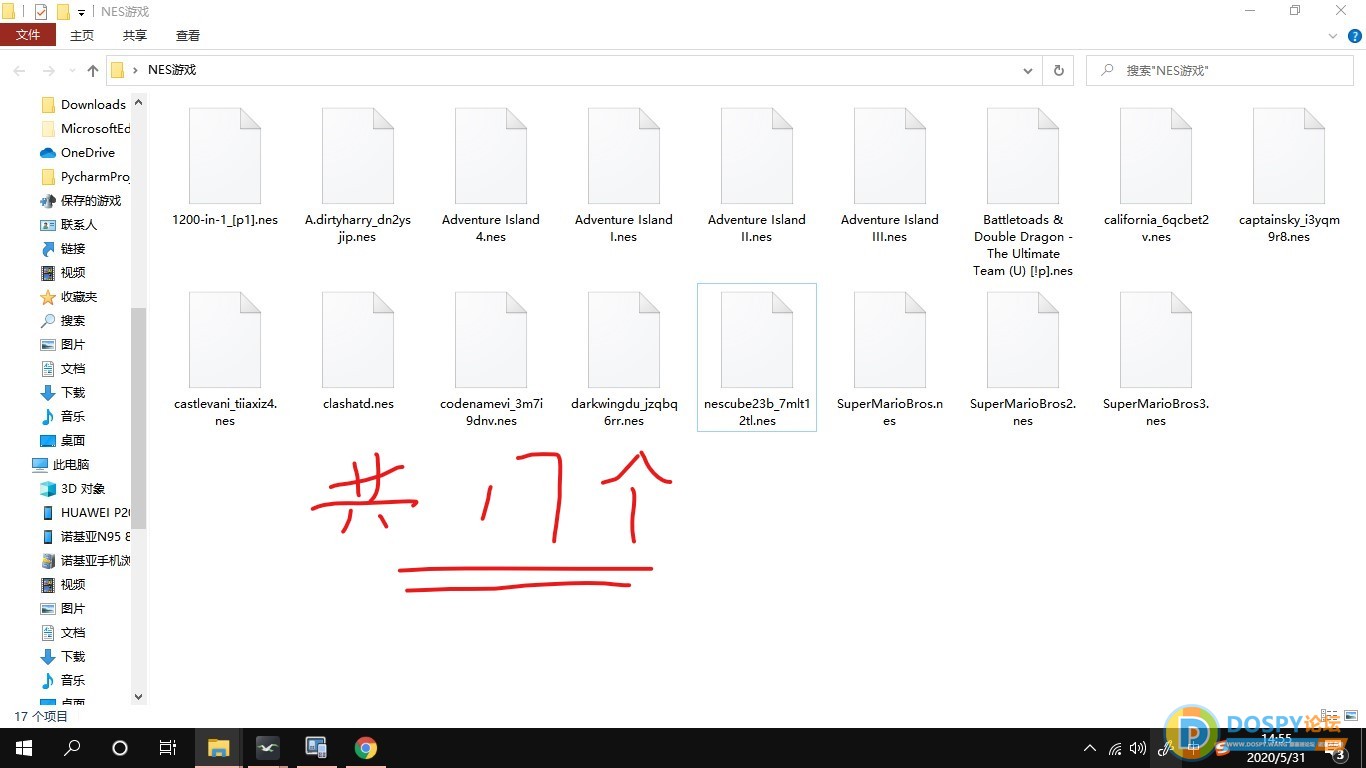Open Downloads in navigation pane

[83, 104]
